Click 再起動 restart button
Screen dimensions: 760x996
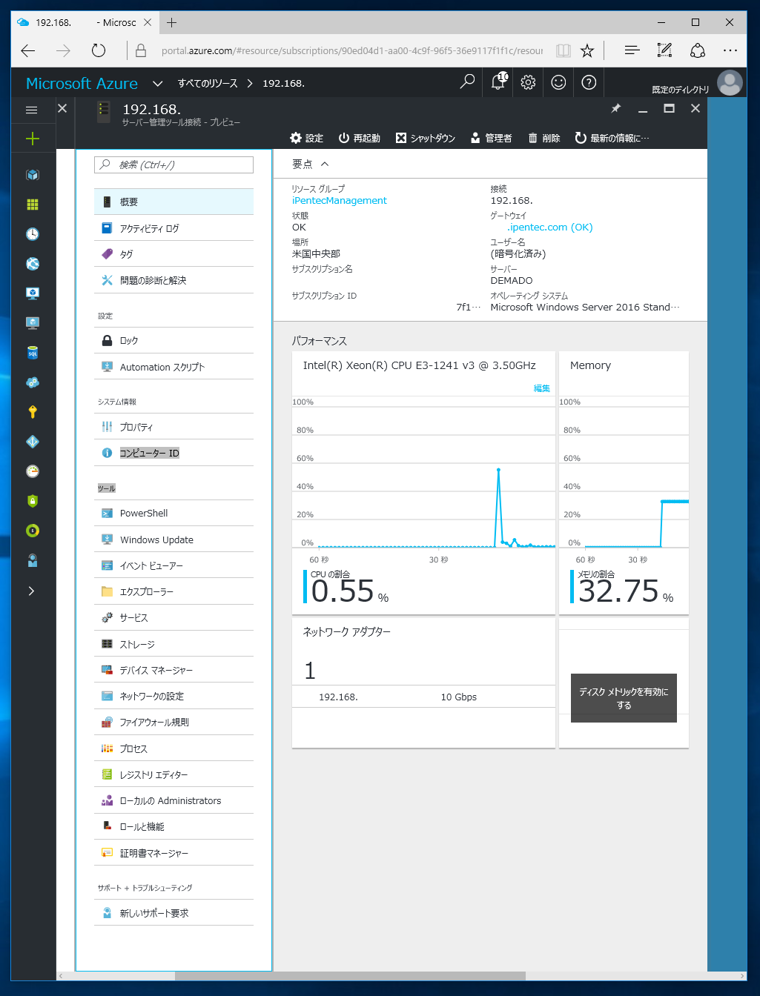(x=359, y=138)
